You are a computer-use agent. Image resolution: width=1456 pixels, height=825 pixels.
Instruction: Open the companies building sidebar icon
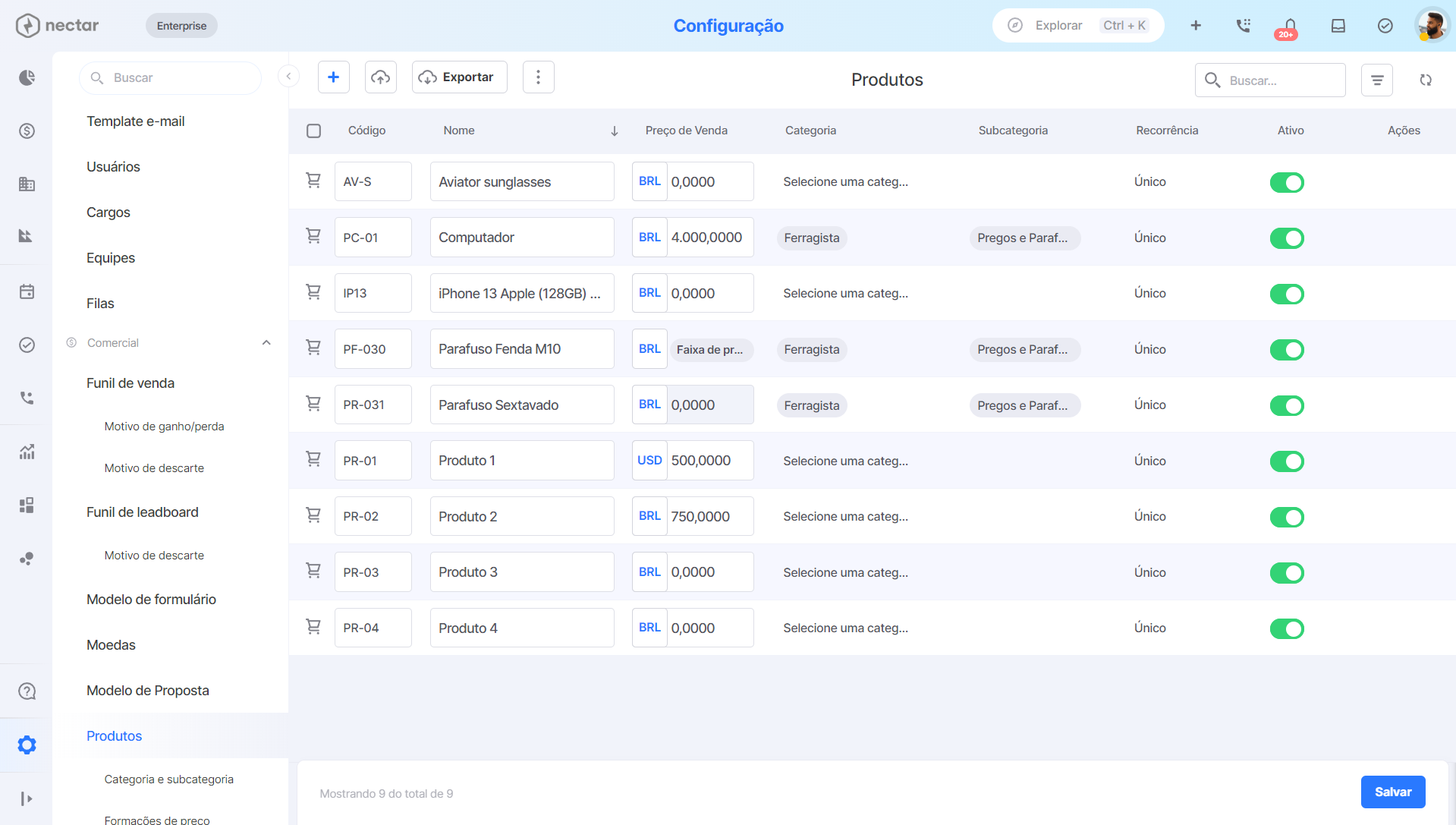pyautogui.click(x=27, y=184)
